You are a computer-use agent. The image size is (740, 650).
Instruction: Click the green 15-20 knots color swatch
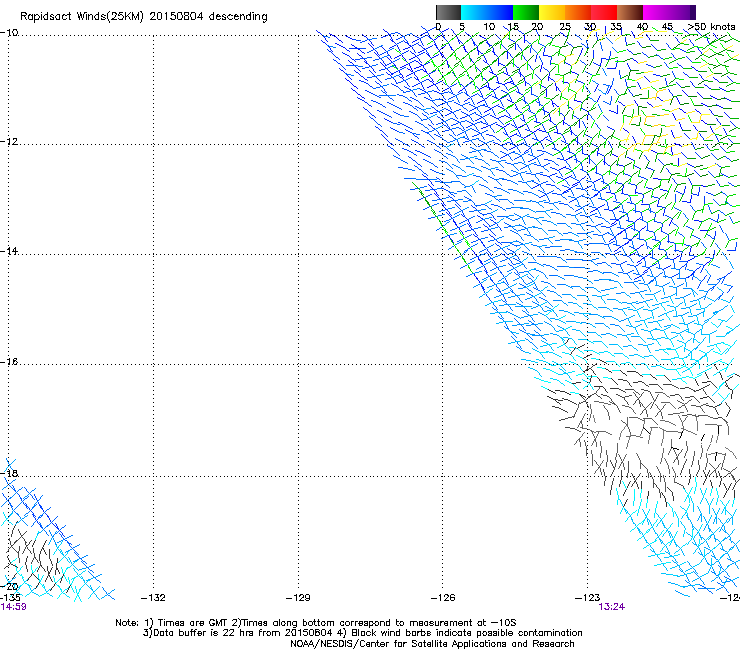[526, 12]
